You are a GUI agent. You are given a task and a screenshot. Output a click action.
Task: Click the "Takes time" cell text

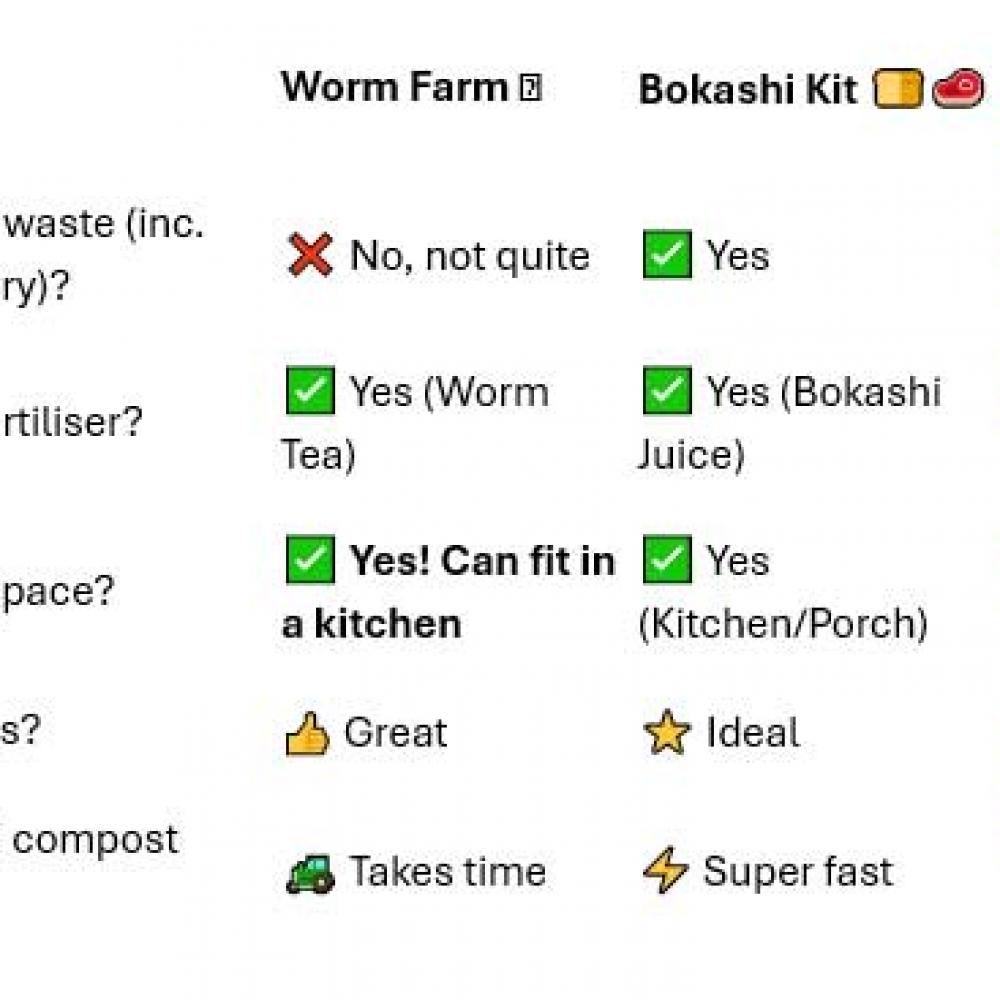pyautogui.click(x=447, y=872)
